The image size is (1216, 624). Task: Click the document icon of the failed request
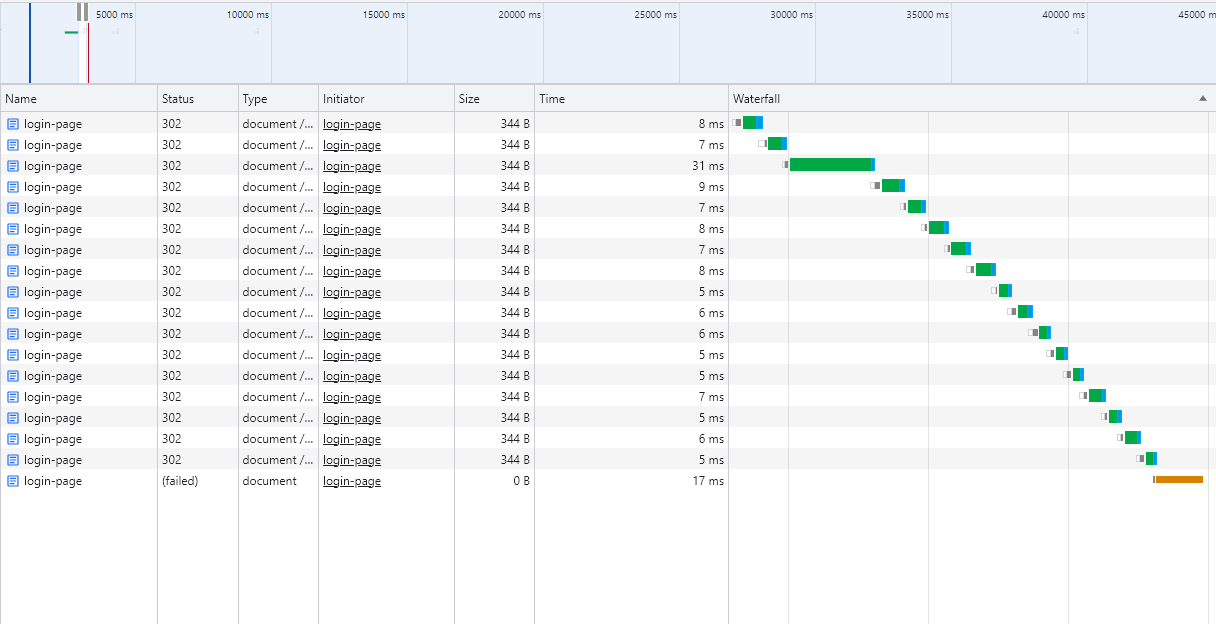pyautogui.click(x=13, y=481)
